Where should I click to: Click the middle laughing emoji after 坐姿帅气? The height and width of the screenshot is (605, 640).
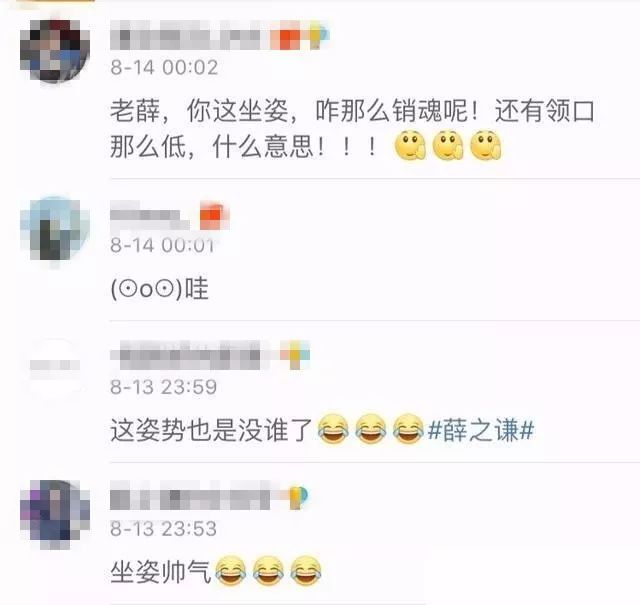pos(268,571)
